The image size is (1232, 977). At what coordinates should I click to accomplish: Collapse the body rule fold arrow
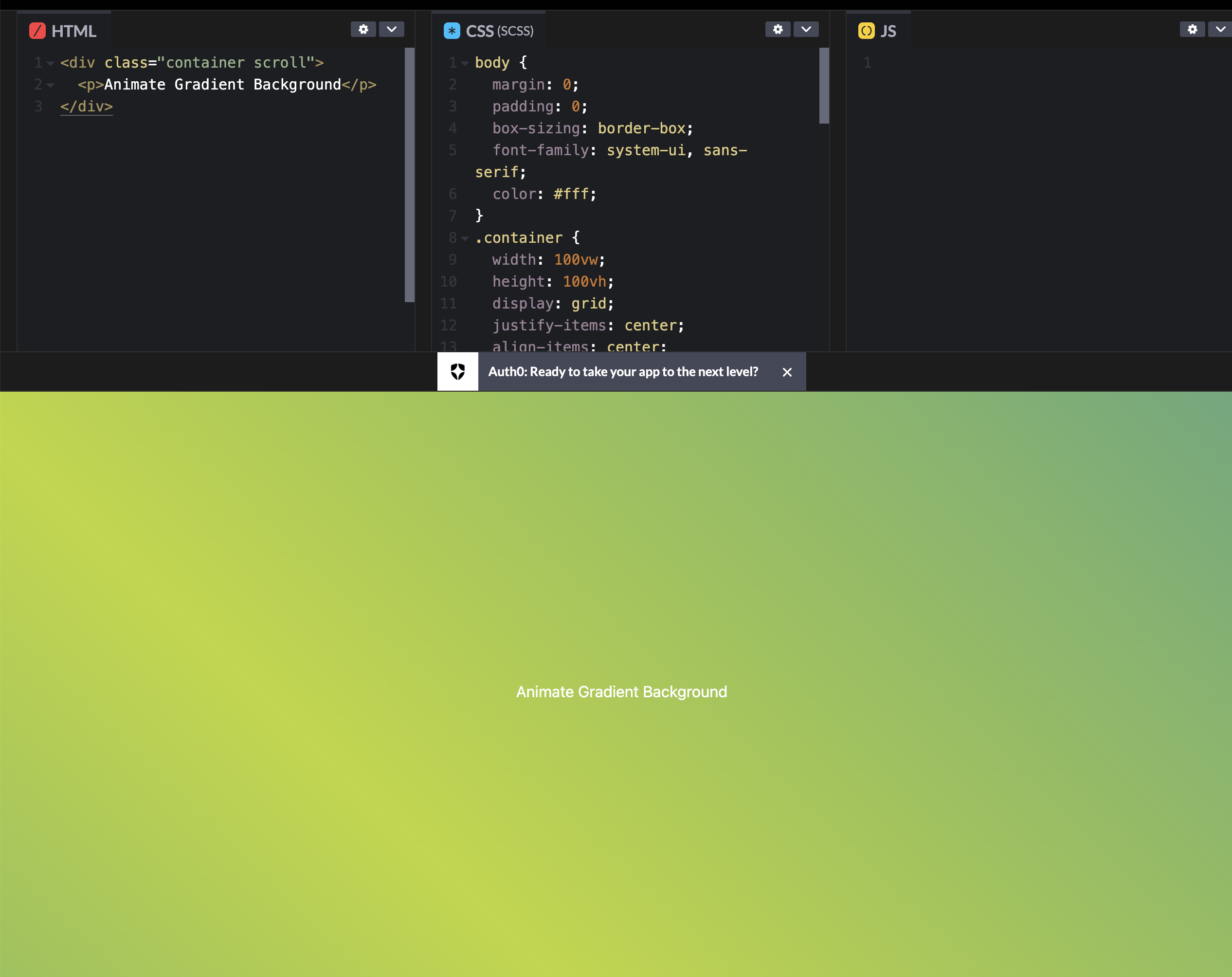click(x=465, y=63)
